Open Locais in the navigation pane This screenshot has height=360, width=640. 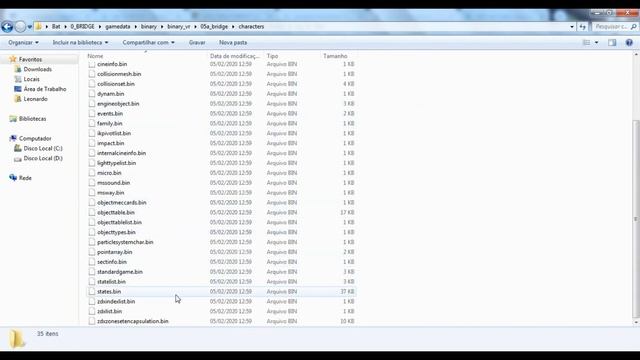pyautogui.click(x=31, y=79)
